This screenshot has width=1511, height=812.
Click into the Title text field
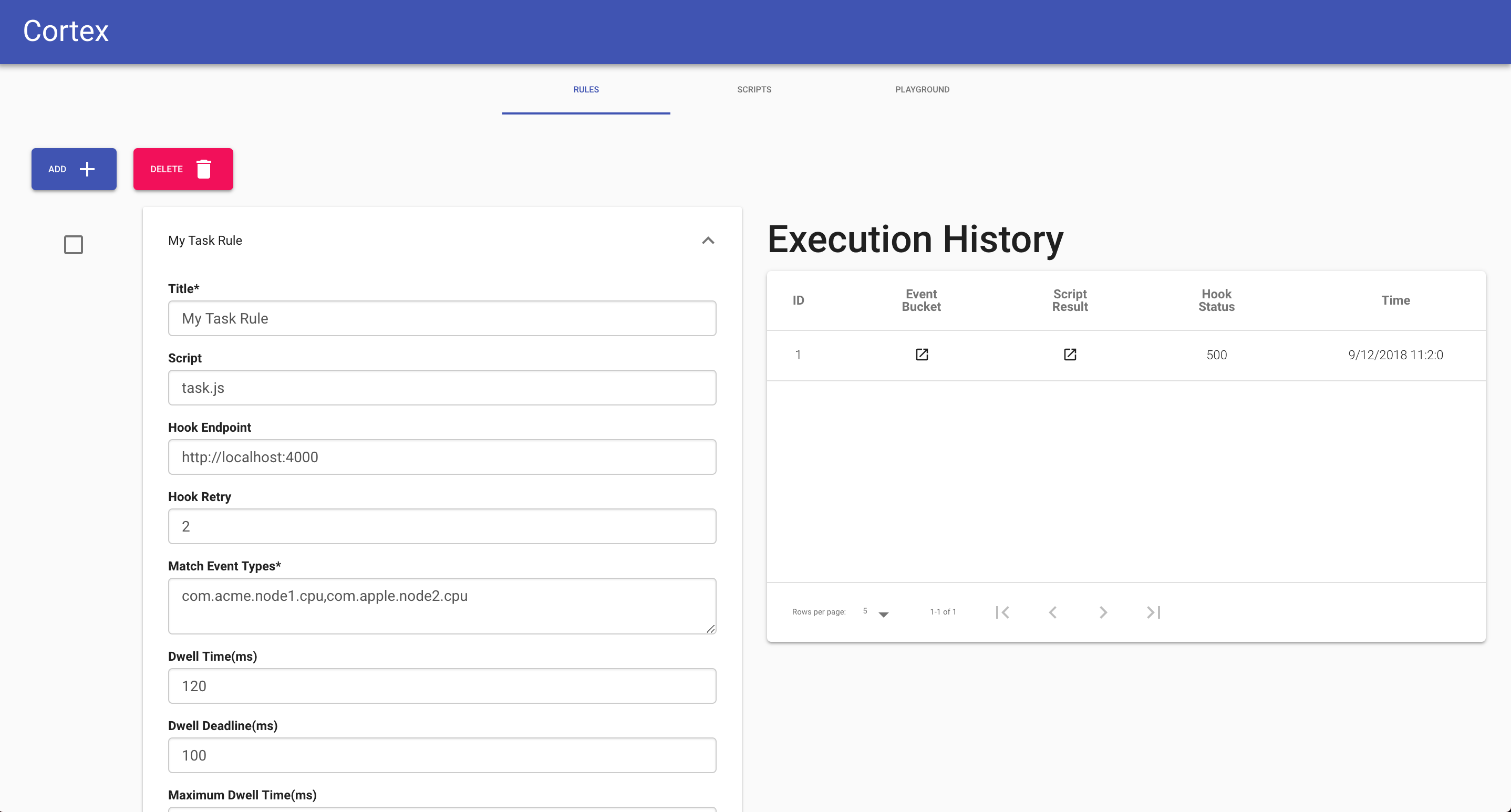(442, 318)
